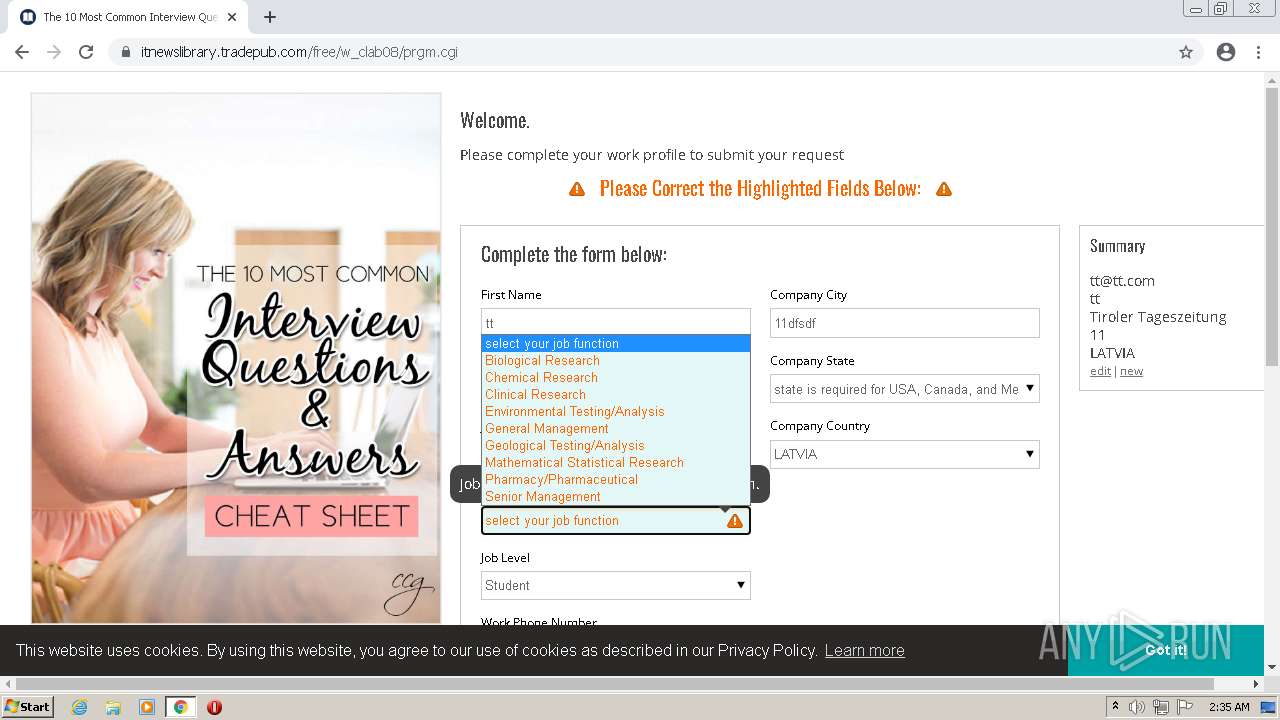Open the Job Level dropdown

pyautogui.click(x=615, y=586)
